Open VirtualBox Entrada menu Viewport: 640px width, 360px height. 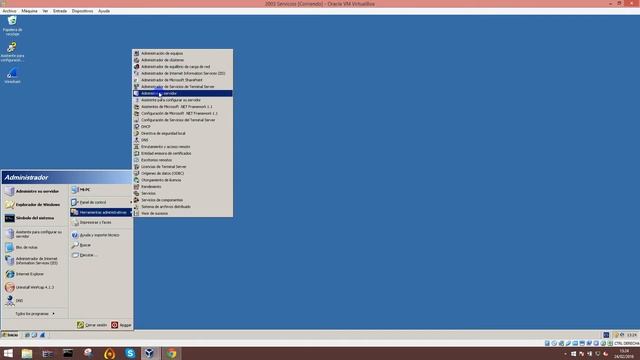click(x=60, y=11)
